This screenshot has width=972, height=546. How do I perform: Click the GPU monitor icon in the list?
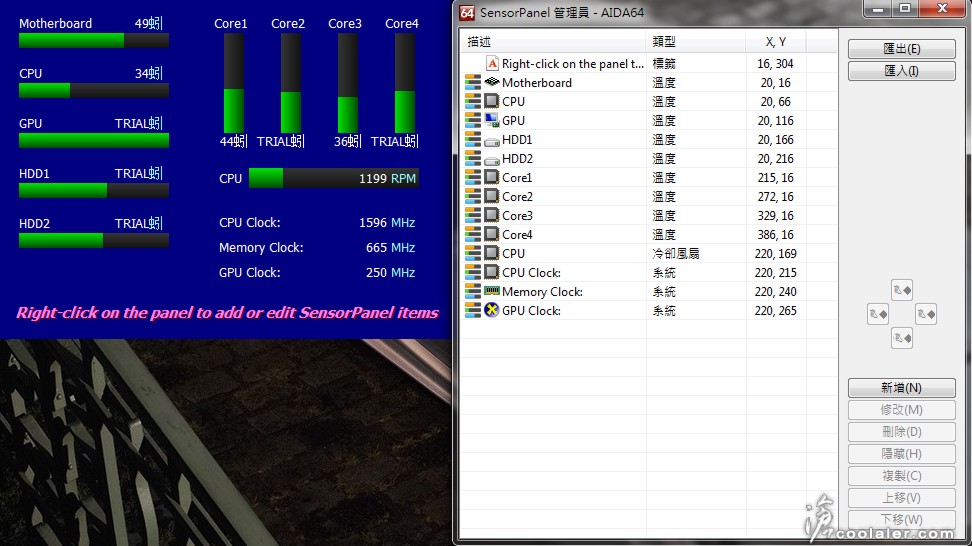[x=492, y=120]
